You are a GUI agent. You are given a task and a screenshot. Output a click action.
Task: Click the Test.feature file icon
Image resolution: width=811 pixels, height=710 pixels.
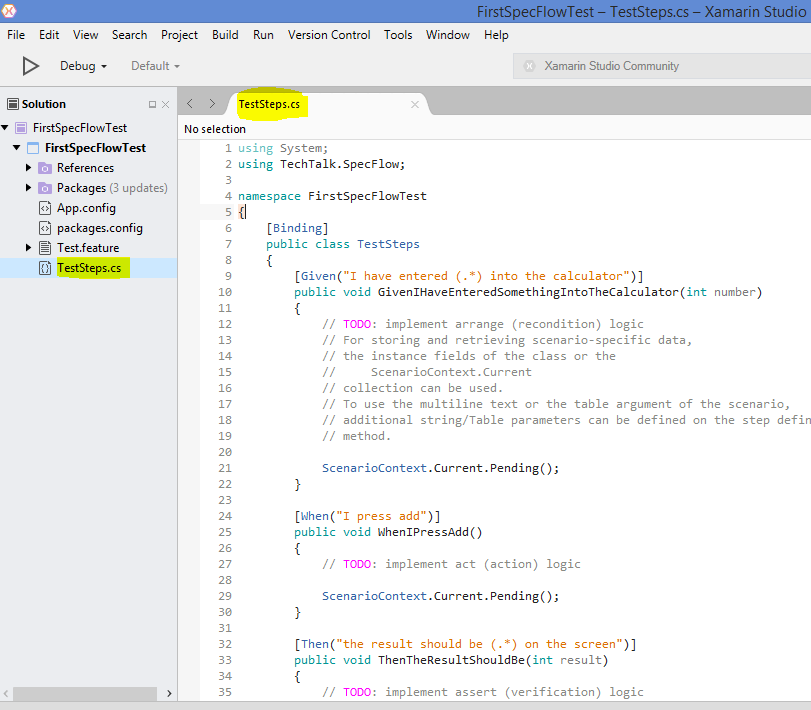tap(43, 247)
